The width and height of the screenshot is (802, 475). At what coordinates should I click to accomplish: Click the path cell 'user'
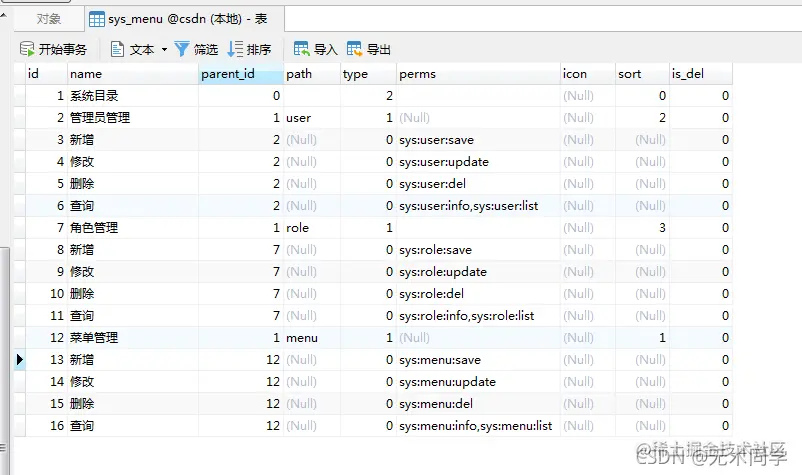click(x=312, y=118)
